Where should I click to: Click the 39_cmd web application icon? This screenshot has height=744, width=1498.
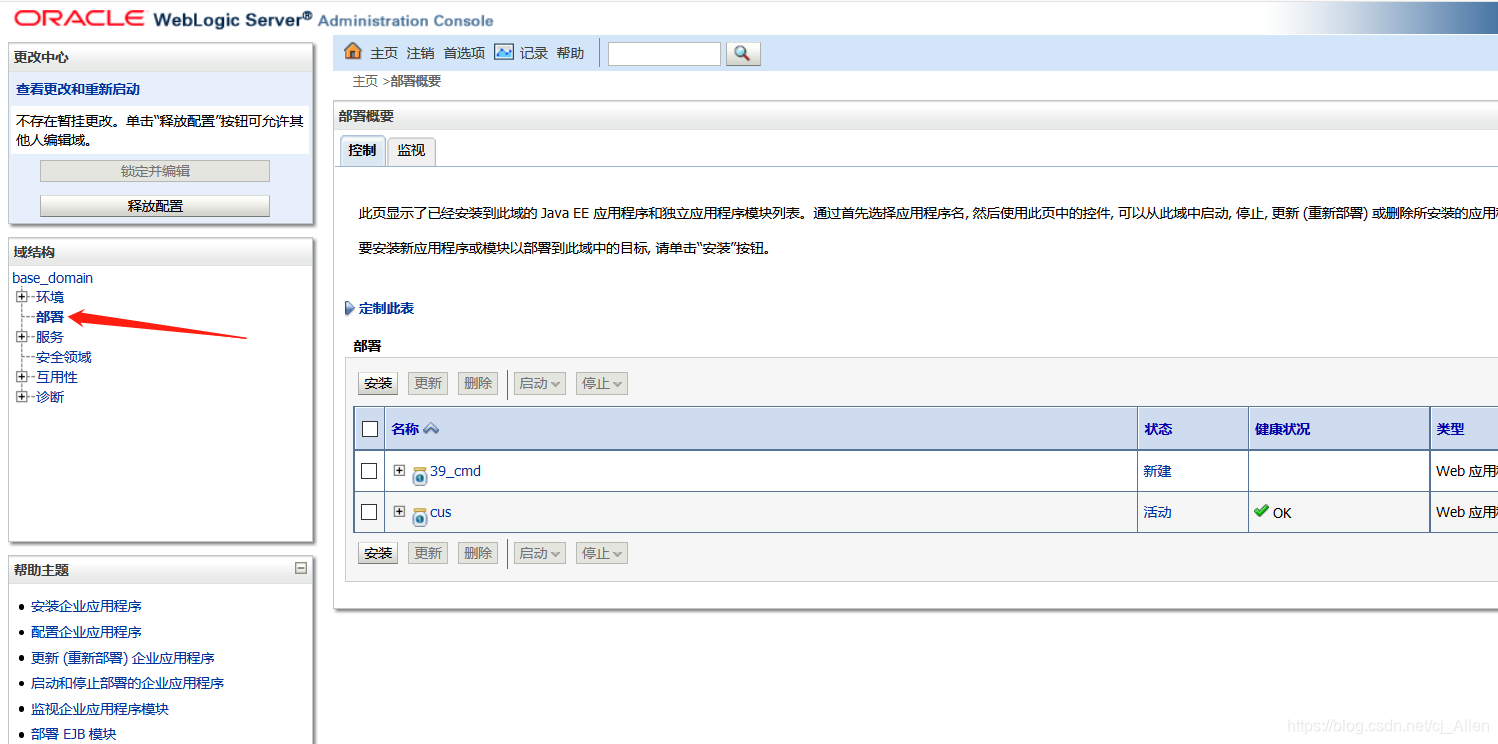click(420, 476)
